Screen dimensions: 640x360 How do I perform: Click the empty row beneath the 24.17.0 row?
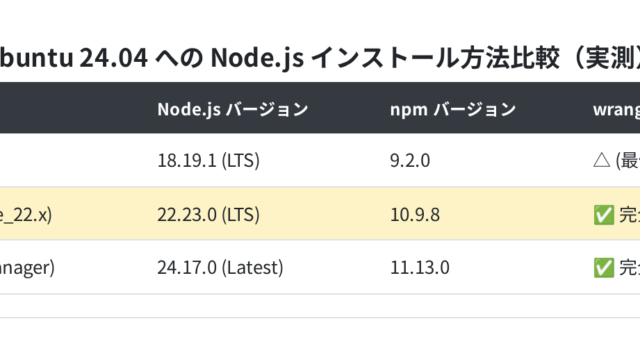(x=320, y=306)
